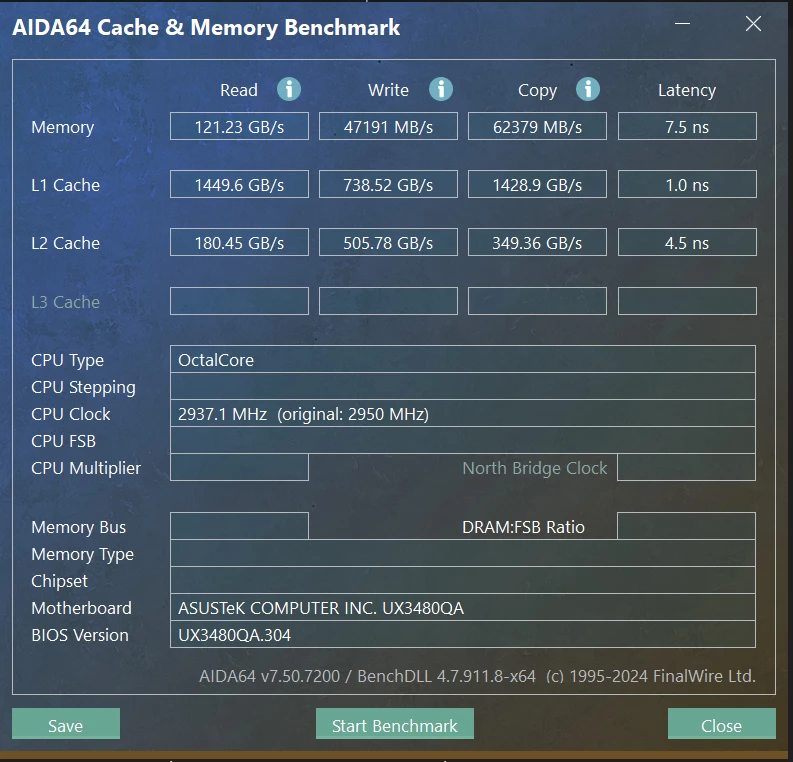Viewport: 793px width, 762px height.
Task: Click the empty L3 Cache latency field
Action: click(x=687, y=301)
